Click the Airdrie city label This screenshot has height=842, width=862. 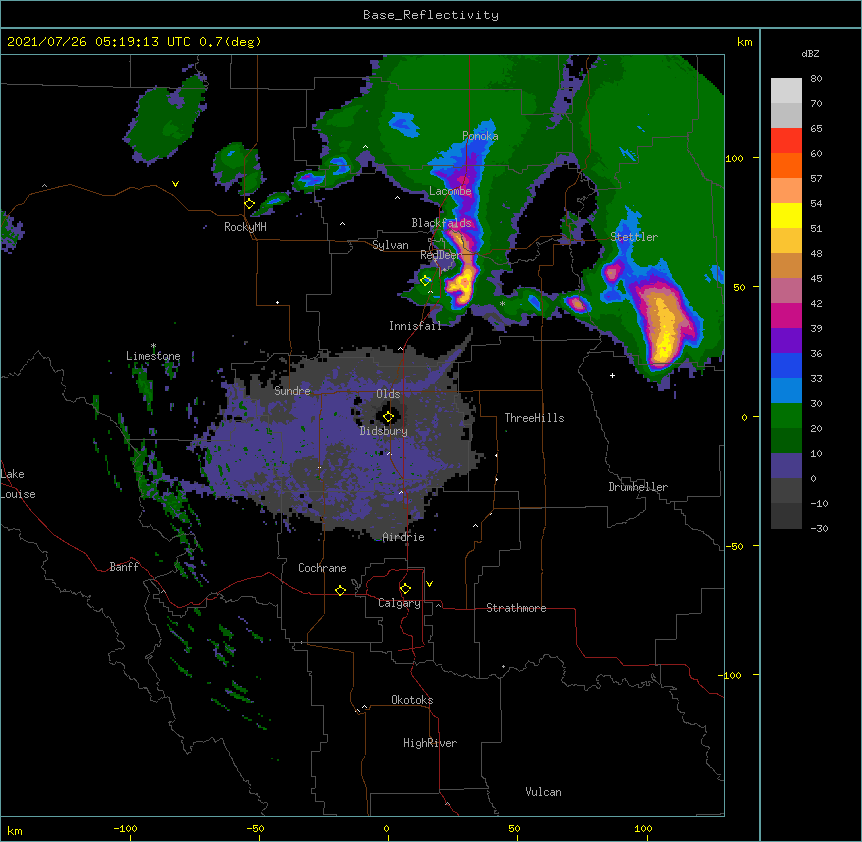click(x=404, y=537)
